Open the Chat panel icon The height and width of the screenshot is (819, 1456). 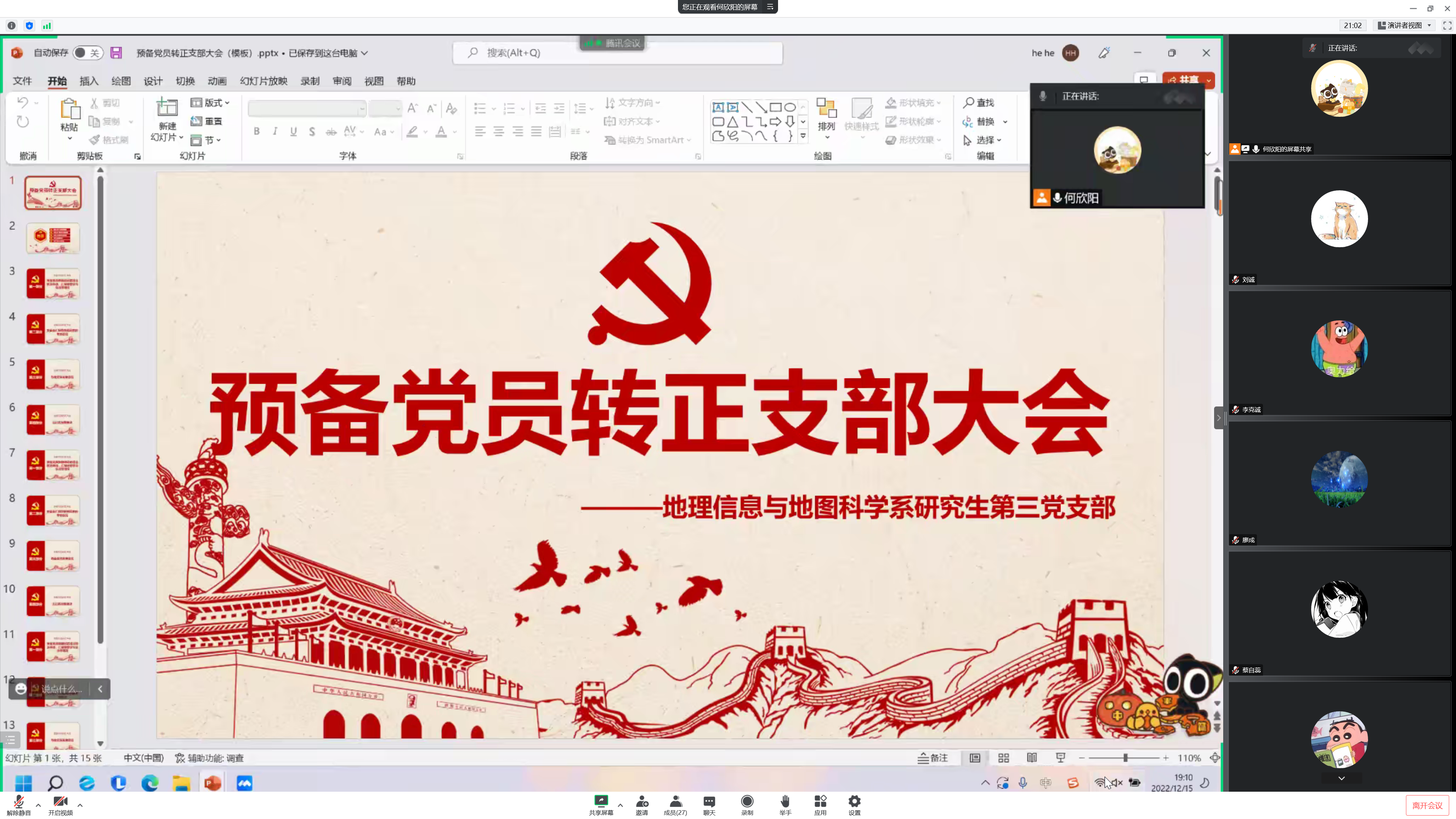pos(709,801)
